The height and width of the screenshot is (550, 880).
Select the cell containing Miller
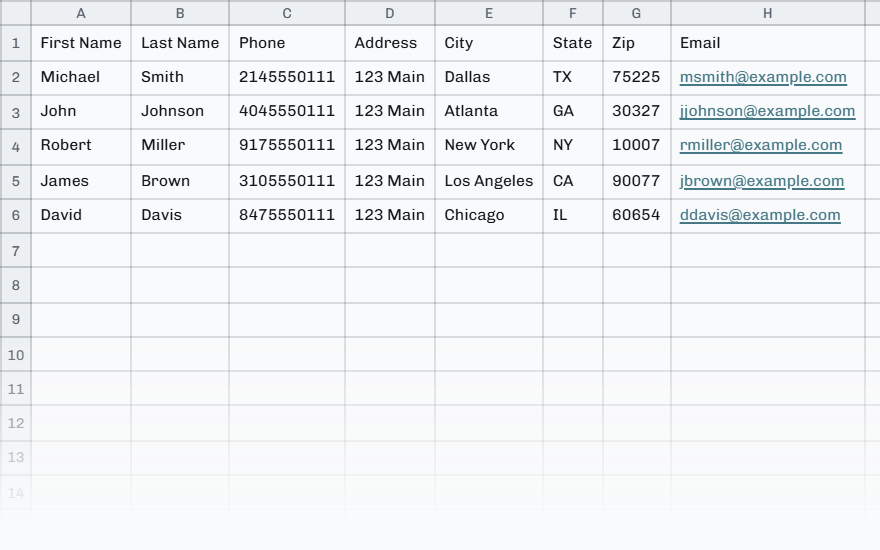tap(180, 146)
